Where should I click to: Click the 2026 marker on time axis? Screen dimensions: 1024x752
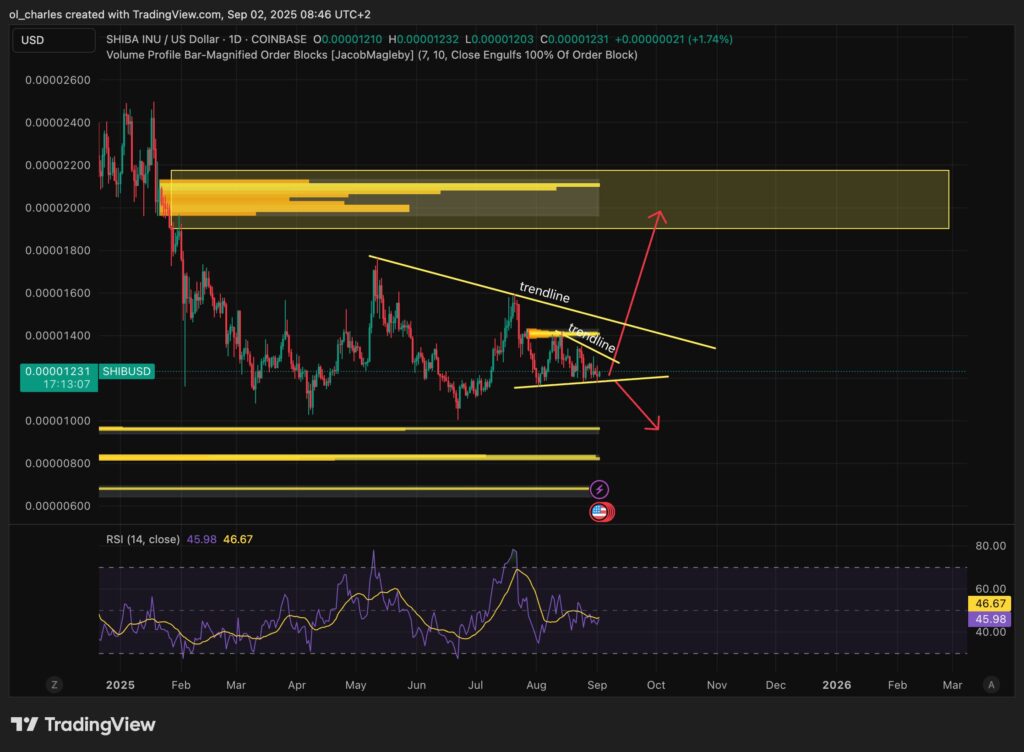tap(836, 685)
